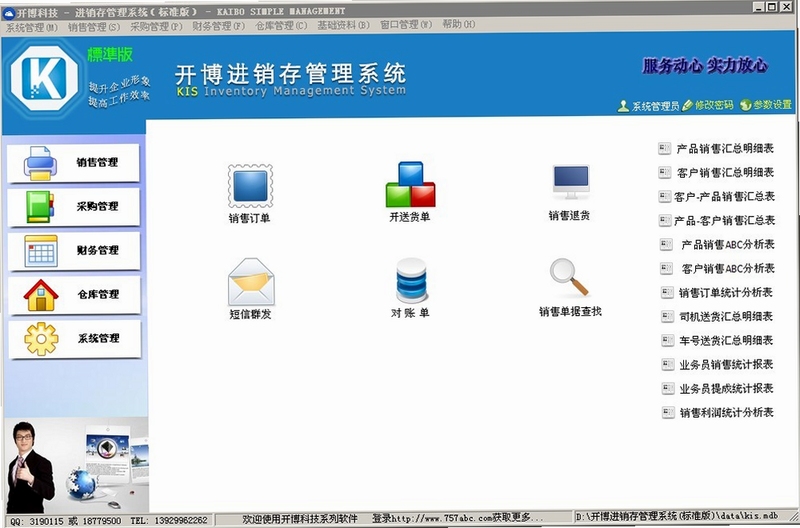
Task: Maximize the application window
Action: coord(772,6)
